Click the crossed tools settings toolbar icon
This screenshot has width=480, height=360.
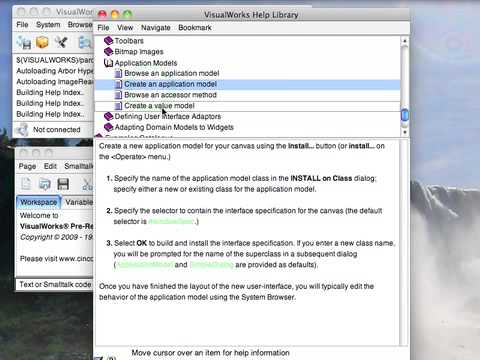point(61,42)
